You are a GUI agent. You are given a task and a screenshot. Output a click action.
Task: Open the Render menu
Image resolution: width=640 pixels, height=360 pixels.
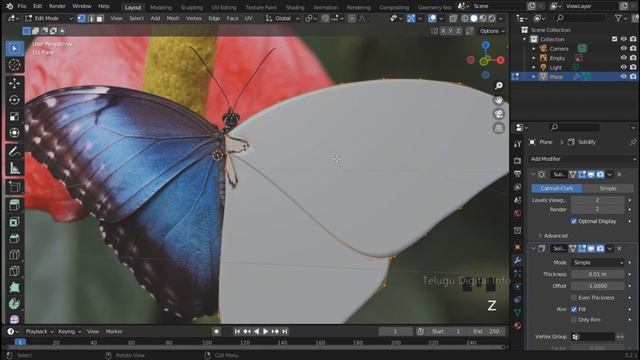pos(57,6)
